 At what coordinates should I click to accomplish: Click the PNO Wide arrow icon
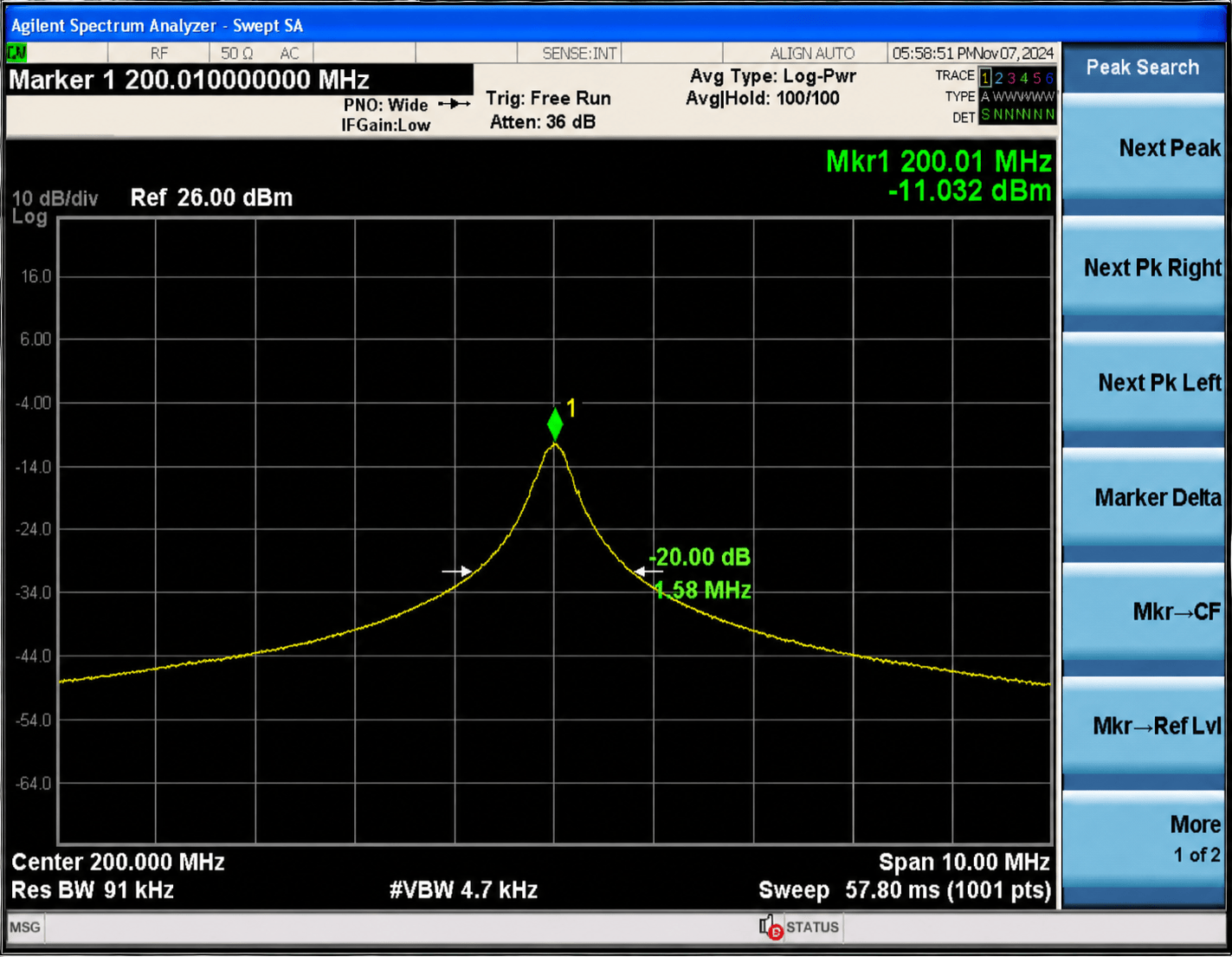[x=455, y=104]
